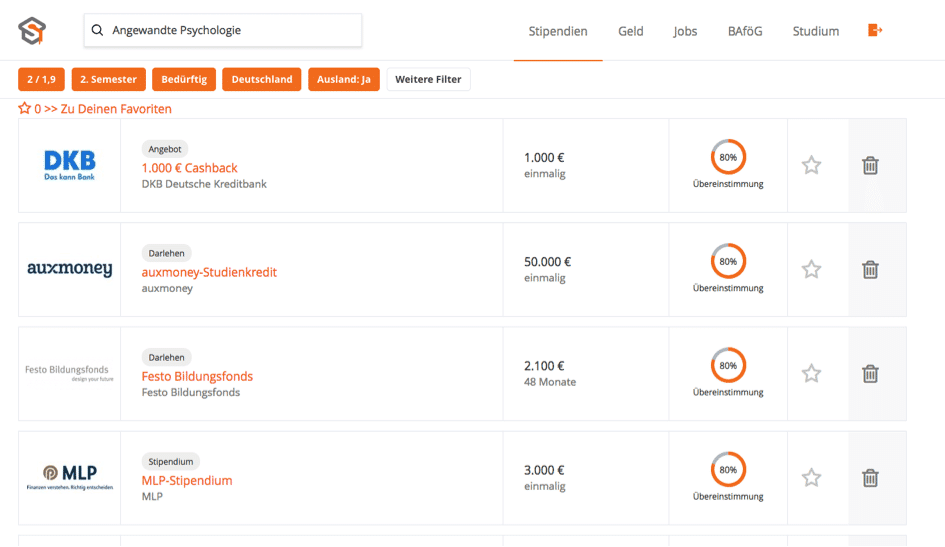
Task: Open Weitere Filter options
Action: pyautogui.click(x=428, y=79)
